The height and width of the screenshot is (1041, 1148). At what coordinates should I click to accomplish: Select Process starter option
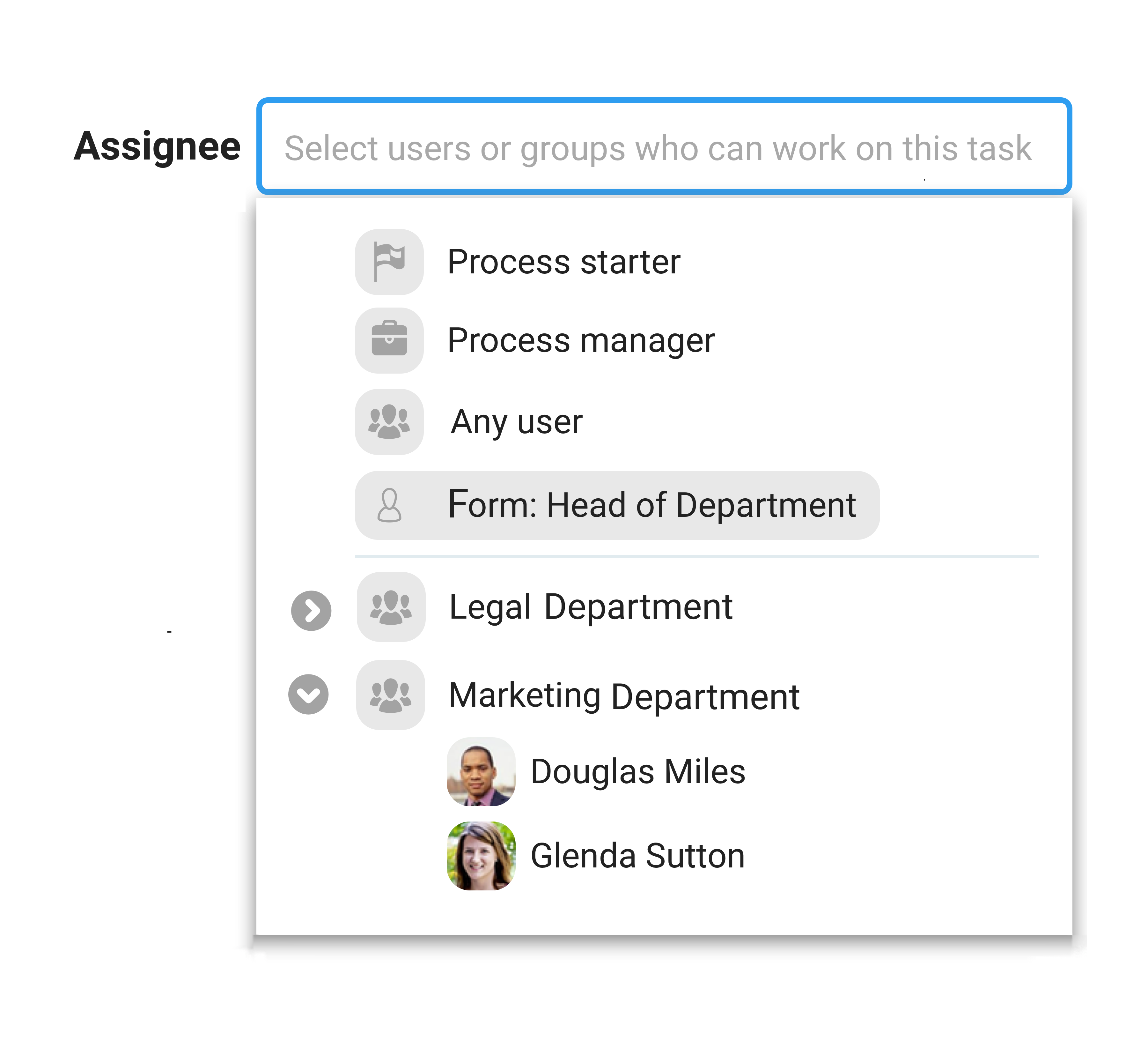click(563, 262)
